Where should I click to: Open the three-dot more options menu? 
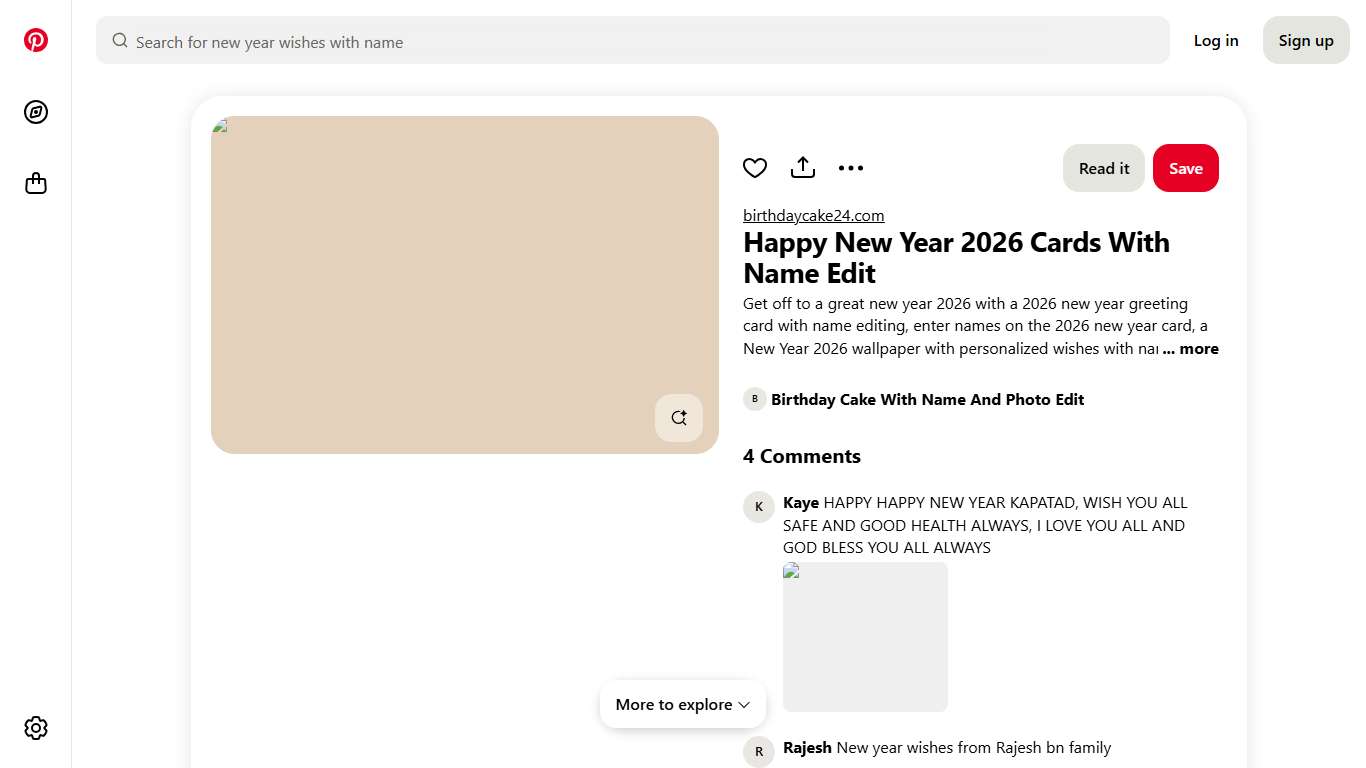[851, 167]
